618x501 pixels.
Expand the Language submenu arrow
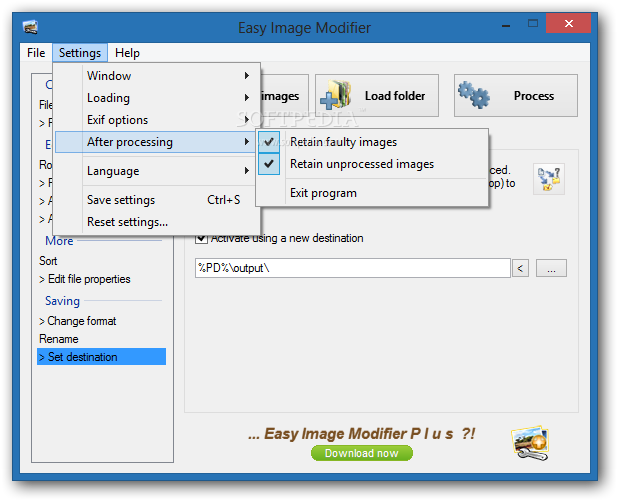coord(247,171)
